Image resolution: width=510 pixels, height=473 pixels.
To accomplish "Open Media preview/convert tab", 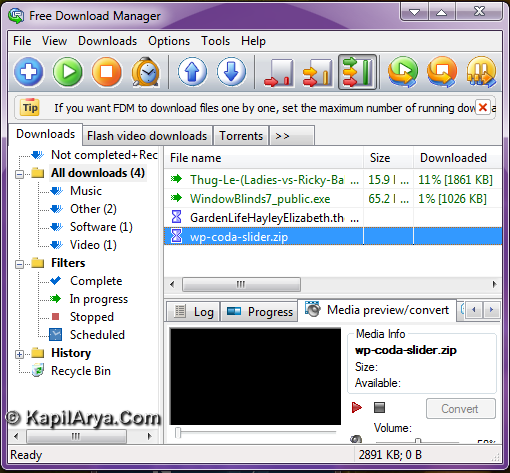I will (377, 310).
